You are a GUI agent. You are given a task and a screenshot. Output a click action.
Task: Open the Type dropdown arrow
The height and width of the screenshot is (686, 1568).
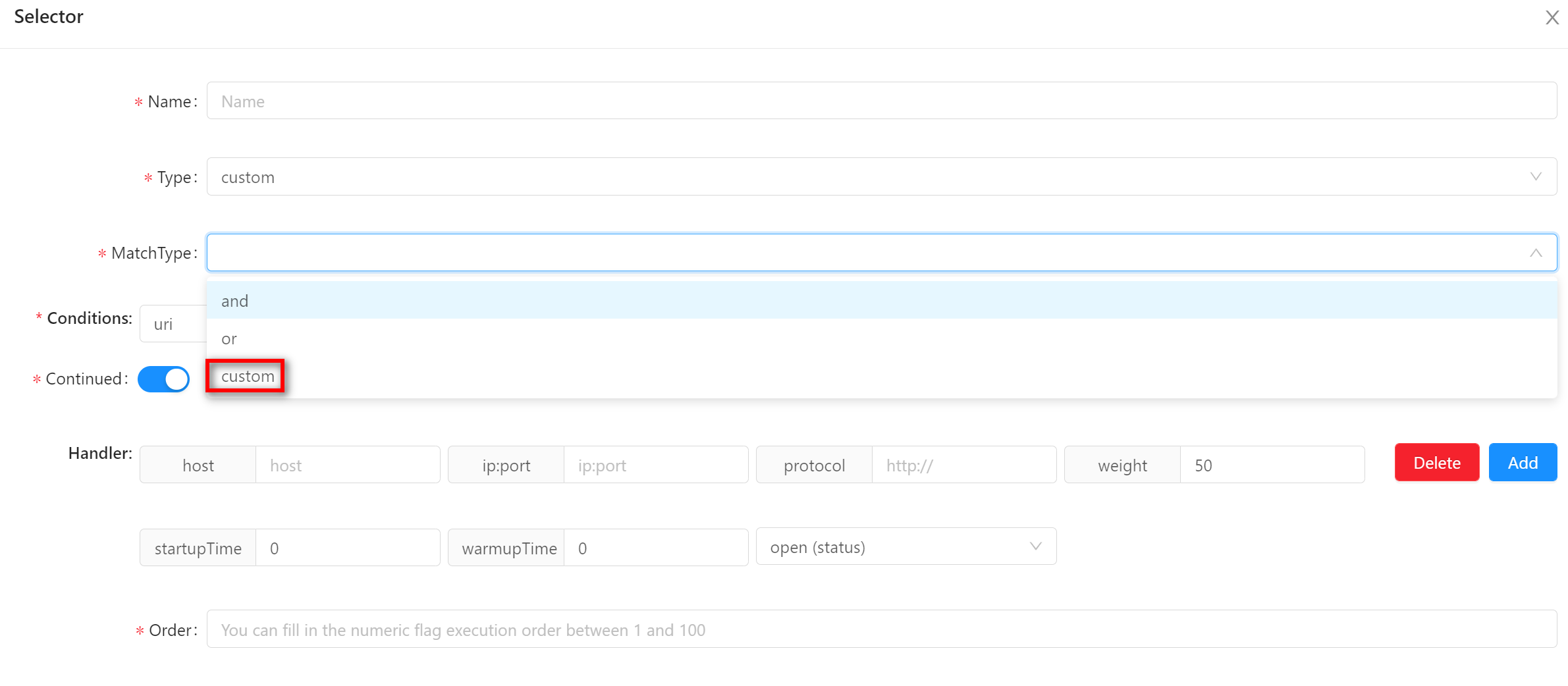(1536, 176)
